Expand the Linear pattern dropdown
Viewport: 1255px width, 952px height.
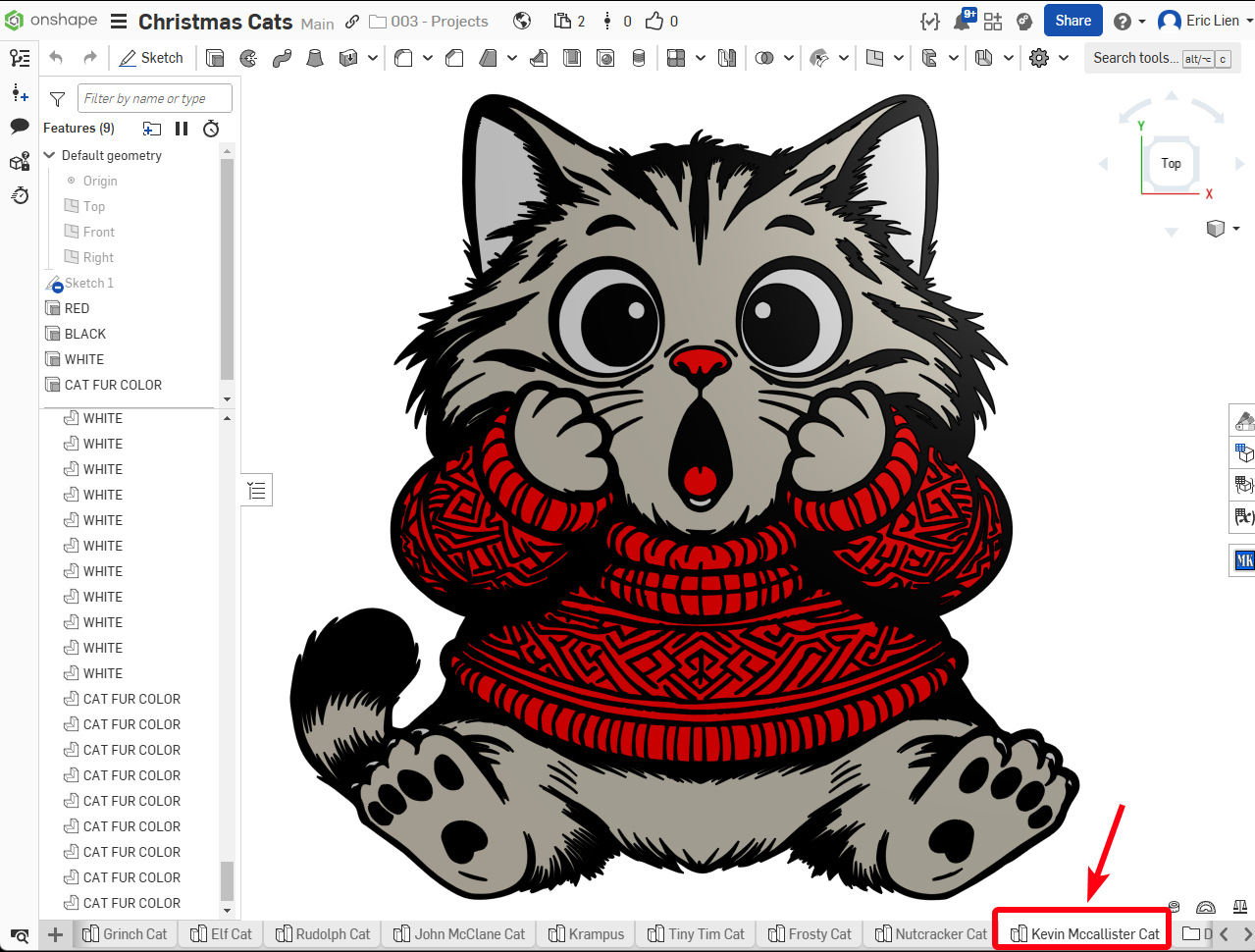pyautogui.click(x=701, y=58)
